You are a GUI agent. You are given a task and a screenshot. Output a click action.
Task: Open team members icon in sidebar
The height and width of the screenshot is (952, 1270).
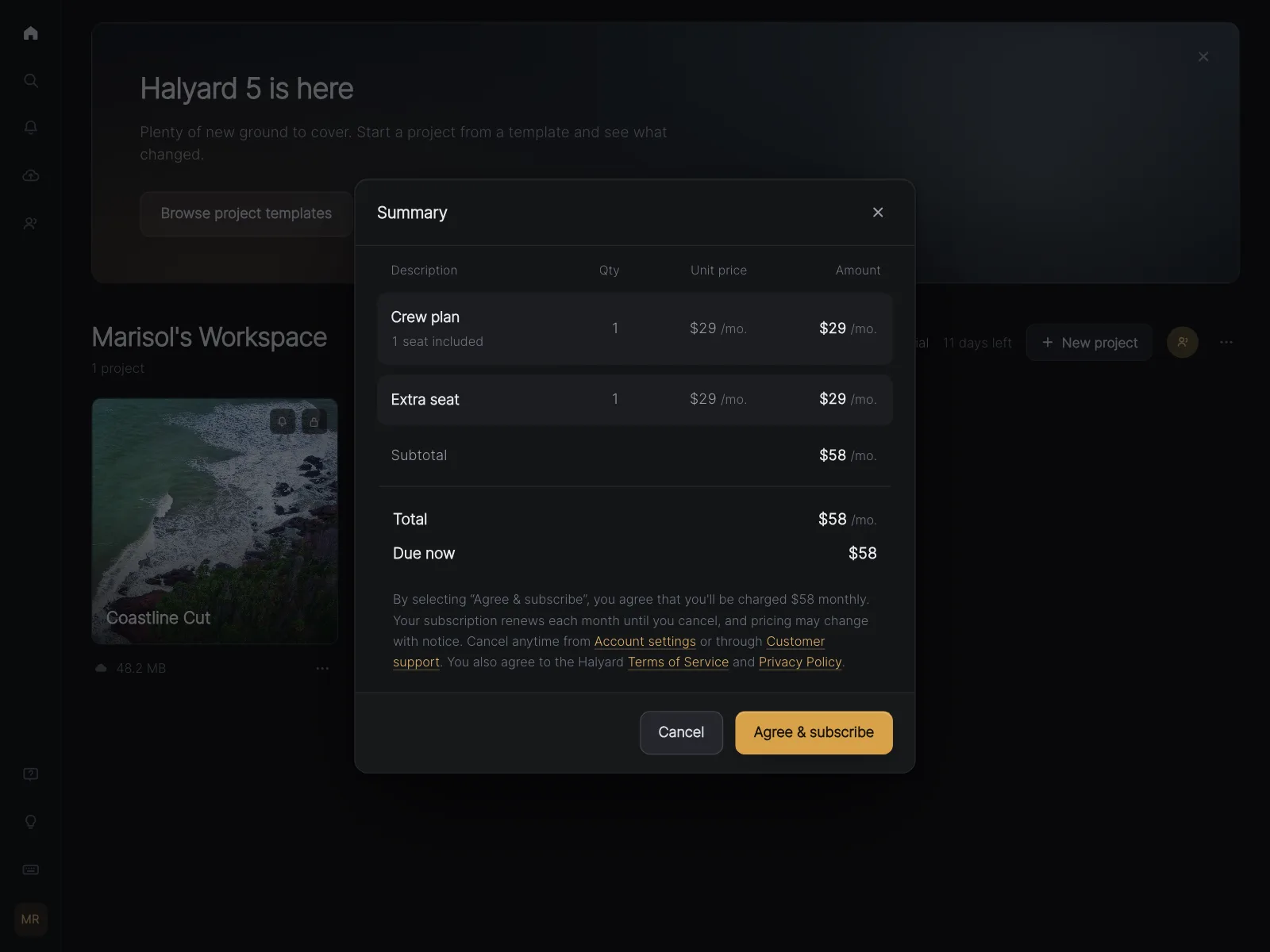[x=31, y=223]
